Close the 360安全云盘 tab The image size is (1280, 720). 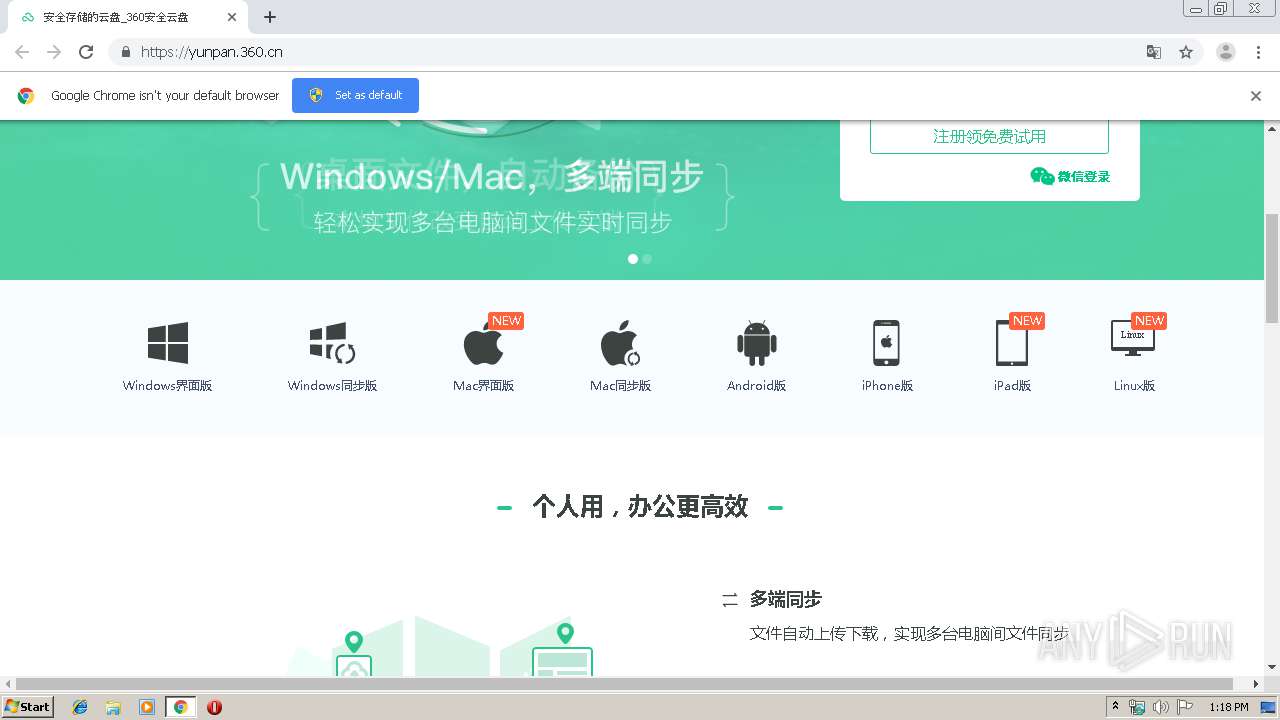tap(231, 17)
